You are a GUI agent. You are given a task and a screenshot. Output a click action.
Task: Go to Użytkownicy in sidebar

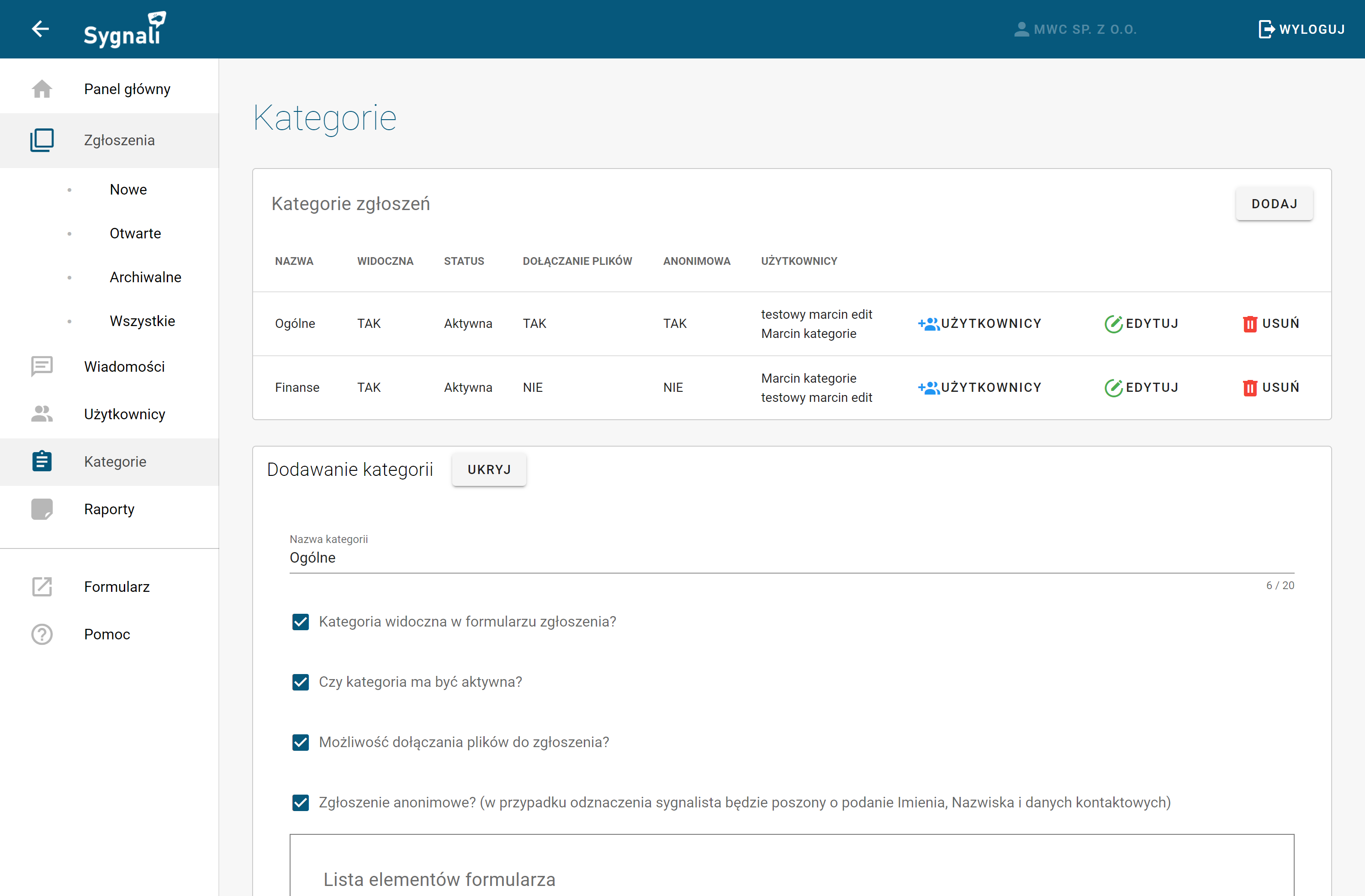124,414
